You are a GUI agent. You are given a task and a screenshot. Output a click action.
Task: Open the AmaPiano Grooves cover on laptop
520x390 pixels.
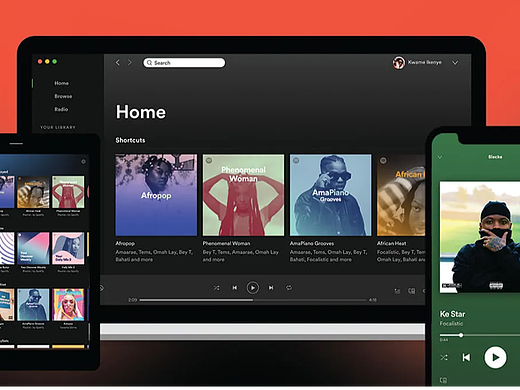tap(331, 195)
